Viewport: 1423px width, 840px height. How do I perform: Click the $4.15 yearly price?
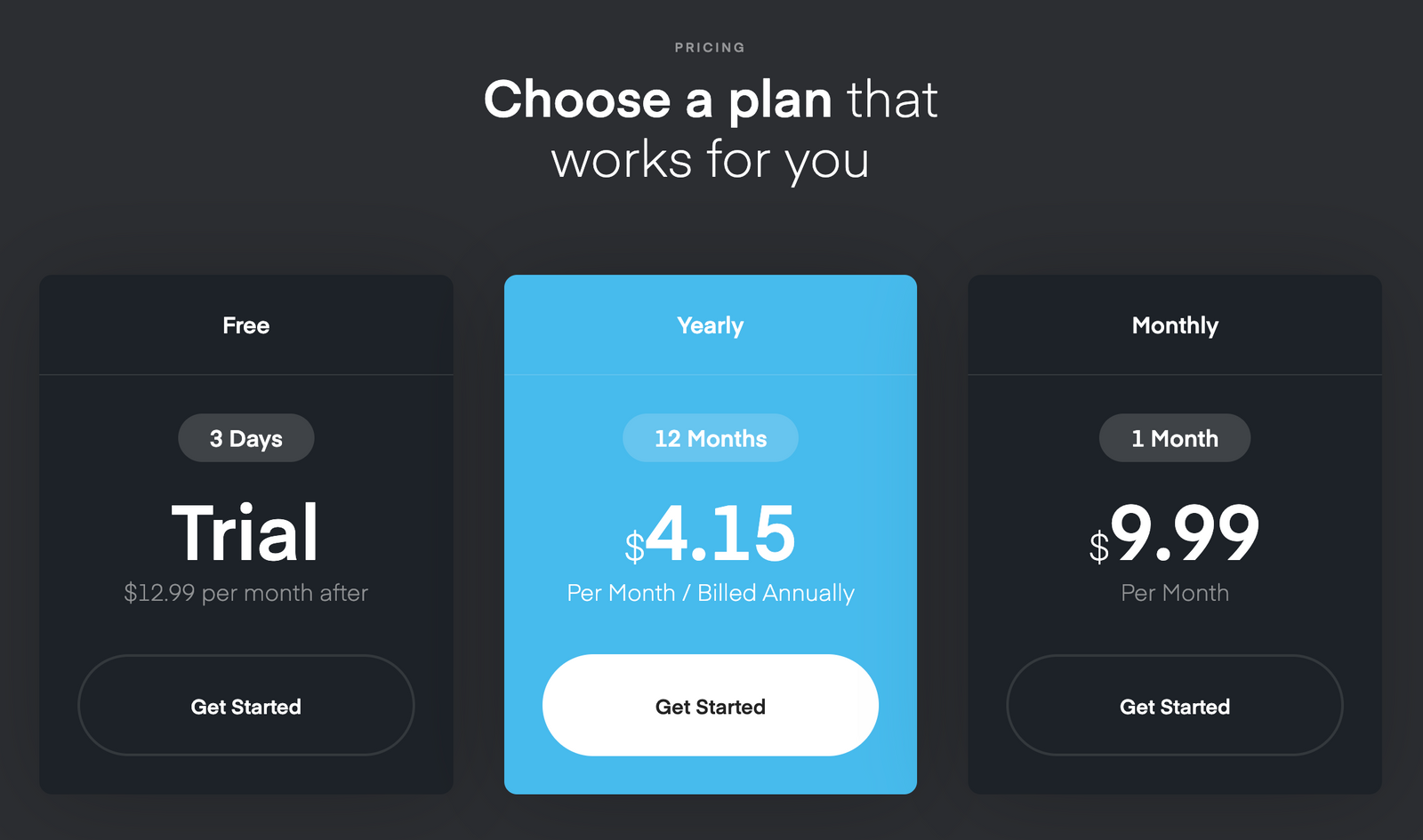tap(720, 533)
